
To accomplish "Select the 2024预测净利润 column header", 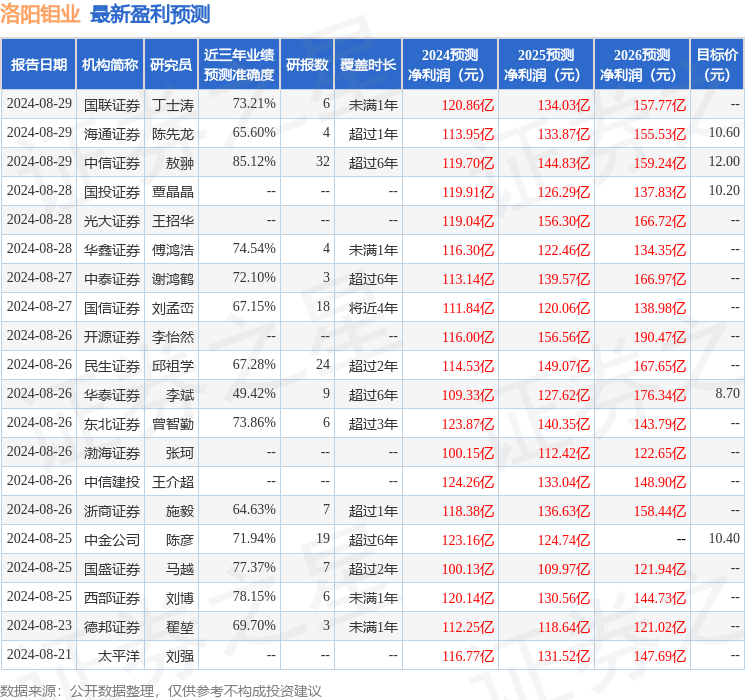I will pyautogui.click(x=450, y=65).
